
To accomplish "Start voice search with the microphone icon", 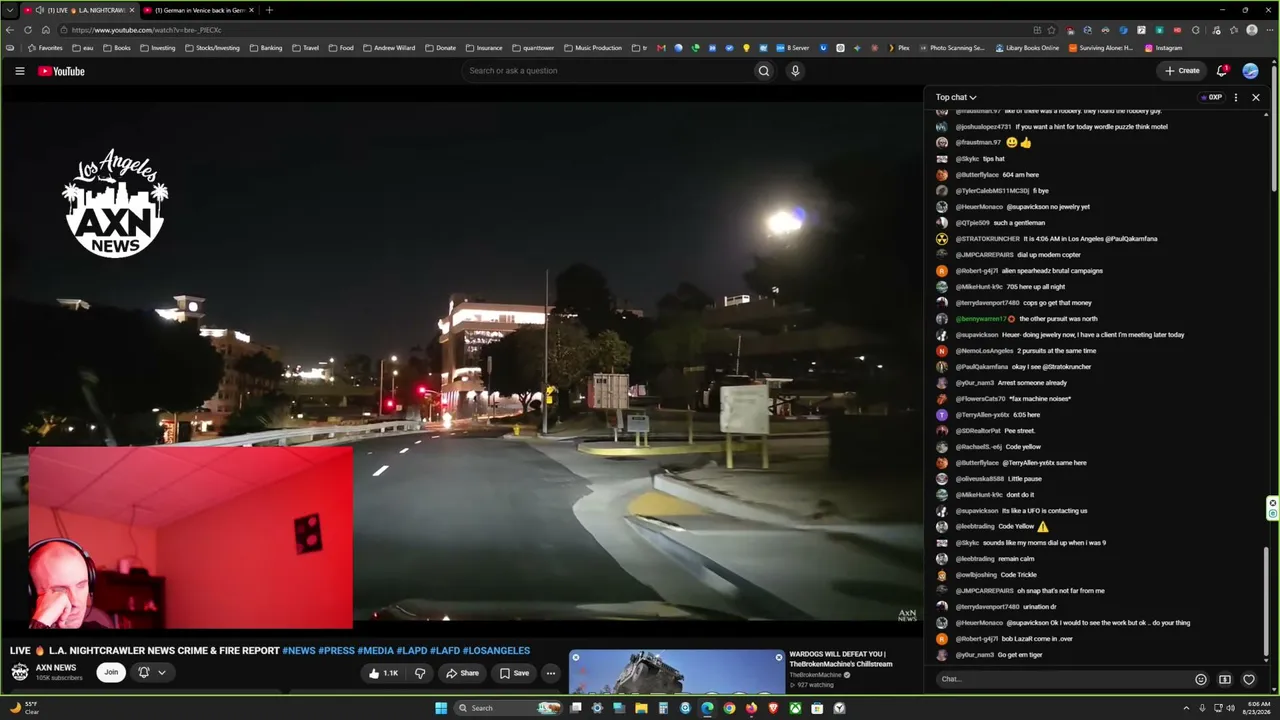I will pos(795,71).
